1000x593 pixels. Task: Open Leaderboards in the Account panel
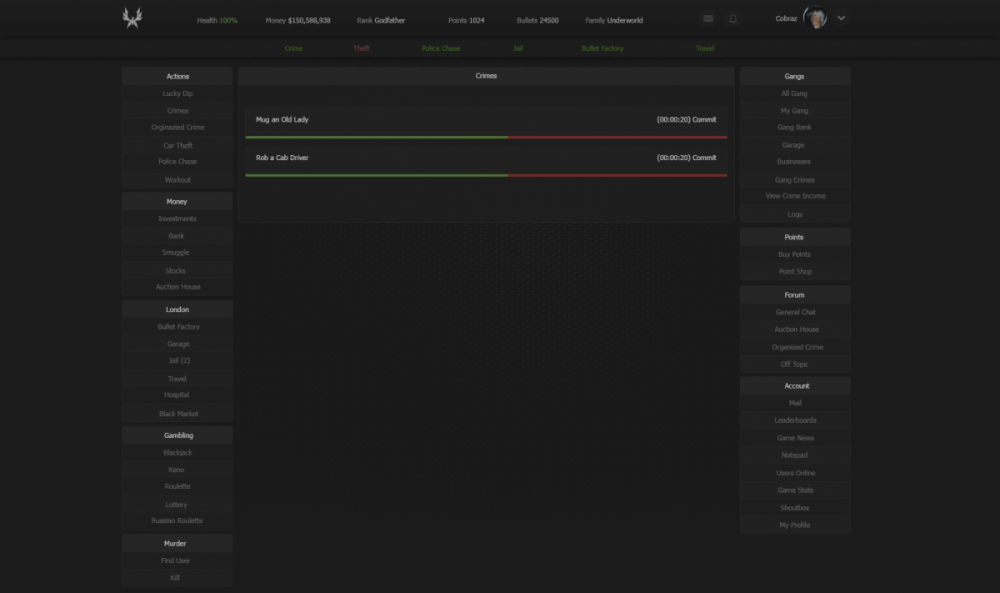[795, 421]
